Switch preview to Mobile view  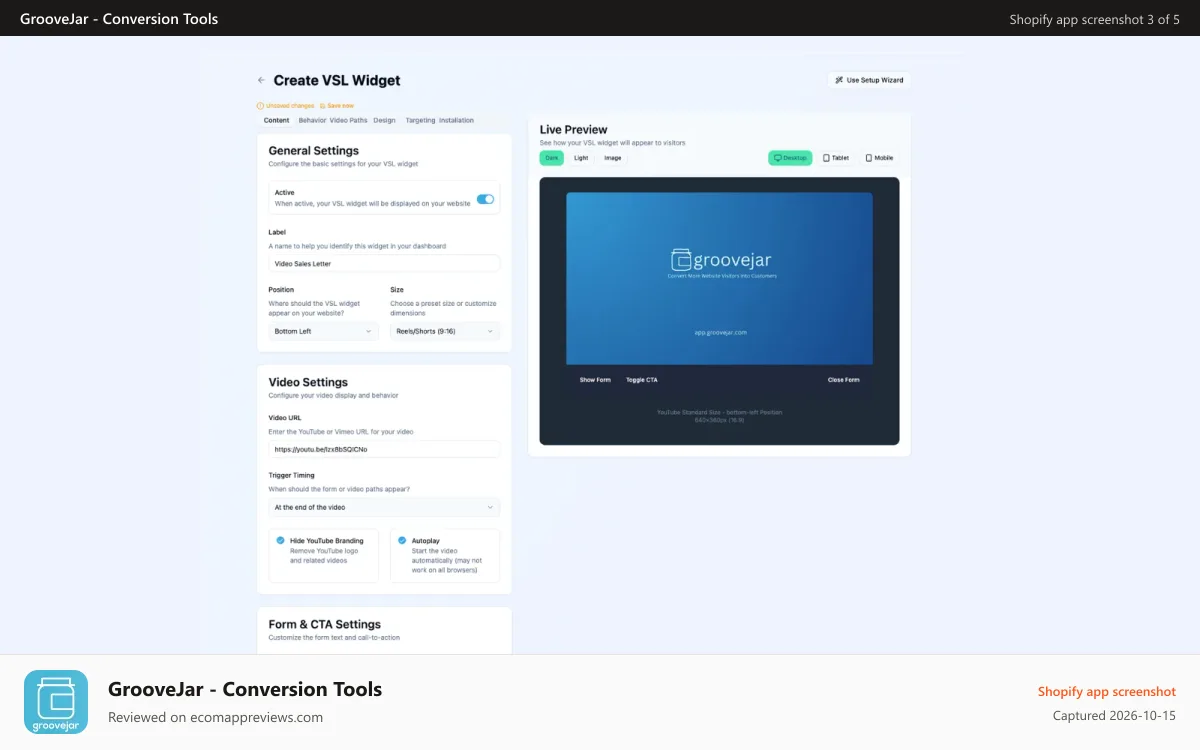pyautogui.click(x=879, y=158)
